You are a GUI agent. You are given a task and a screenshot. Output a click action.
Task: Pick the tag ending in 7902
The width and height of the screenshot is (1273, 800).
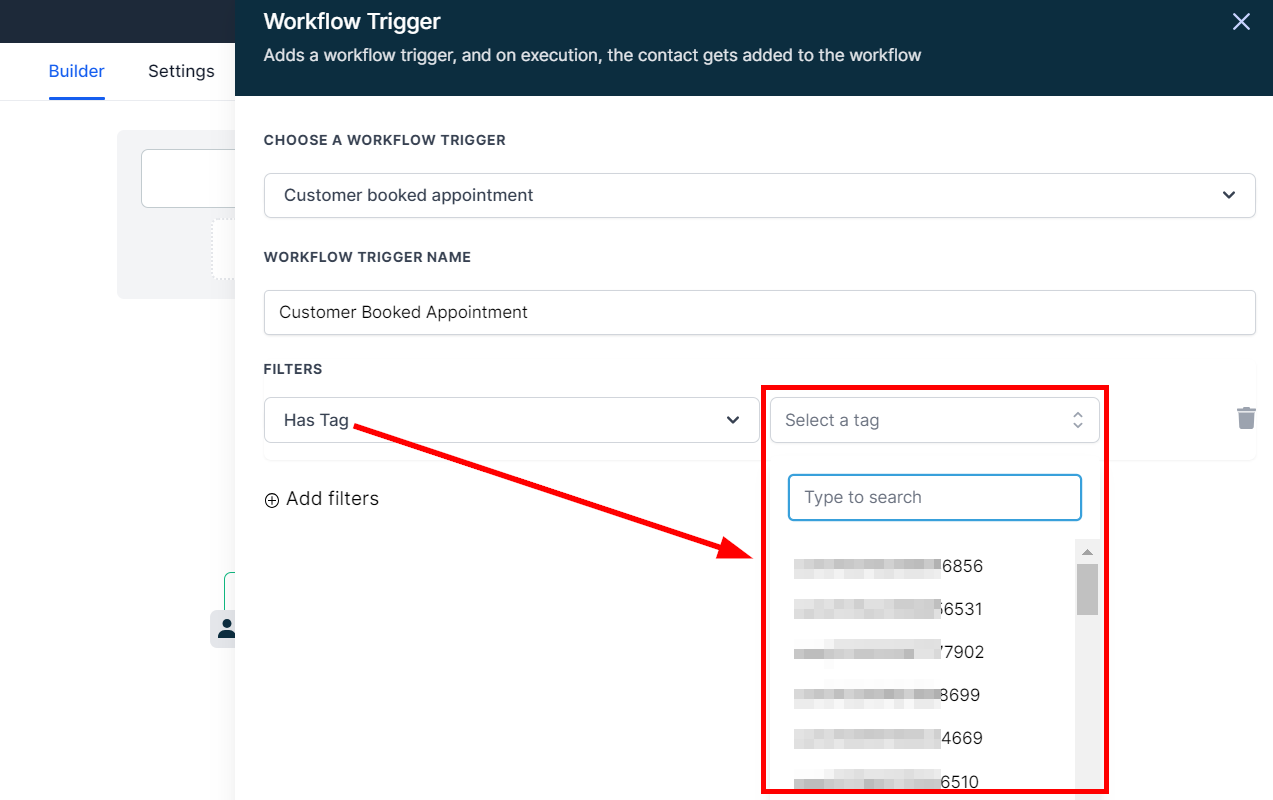coord(888,652)
